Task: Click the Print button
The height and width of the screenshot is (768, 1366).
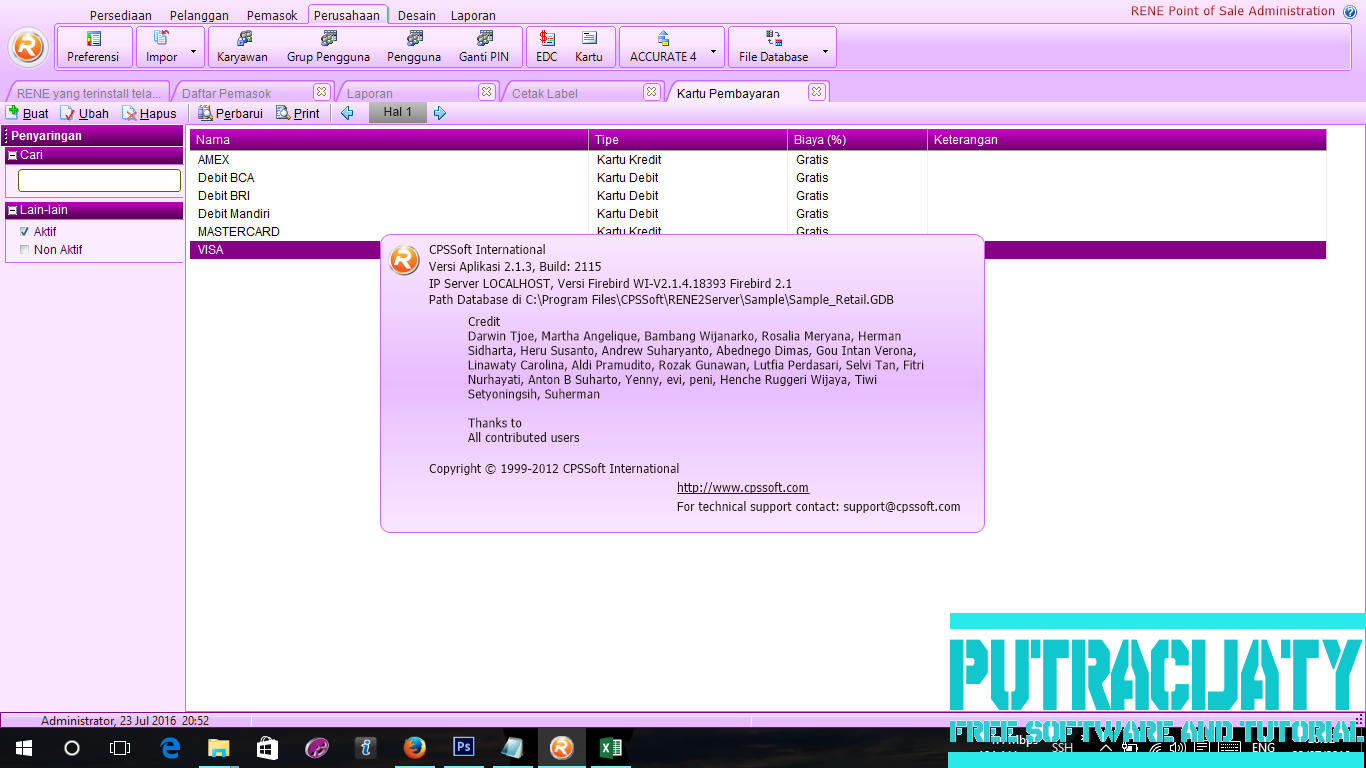Action: point(298,113)
